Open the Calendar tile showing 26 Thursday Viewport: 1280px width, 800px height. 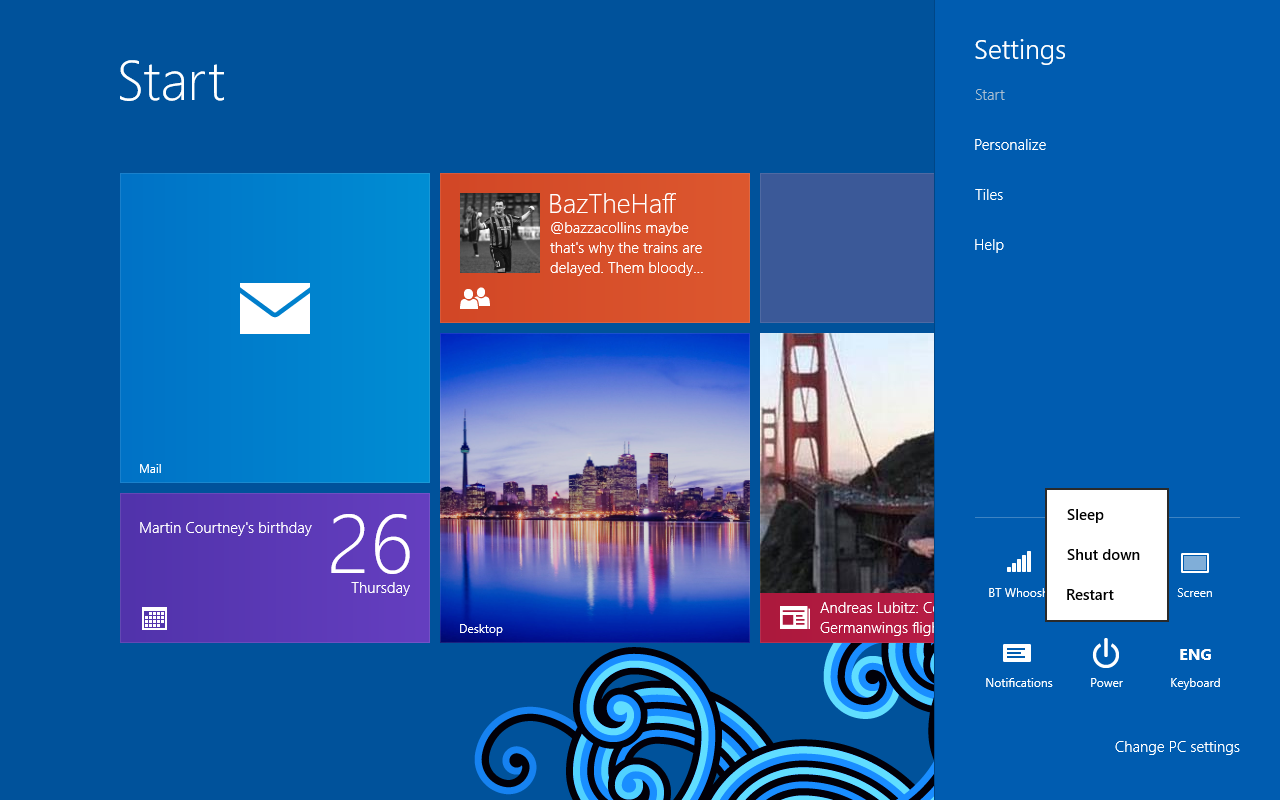pyautogui.click(x=275, y=568)
